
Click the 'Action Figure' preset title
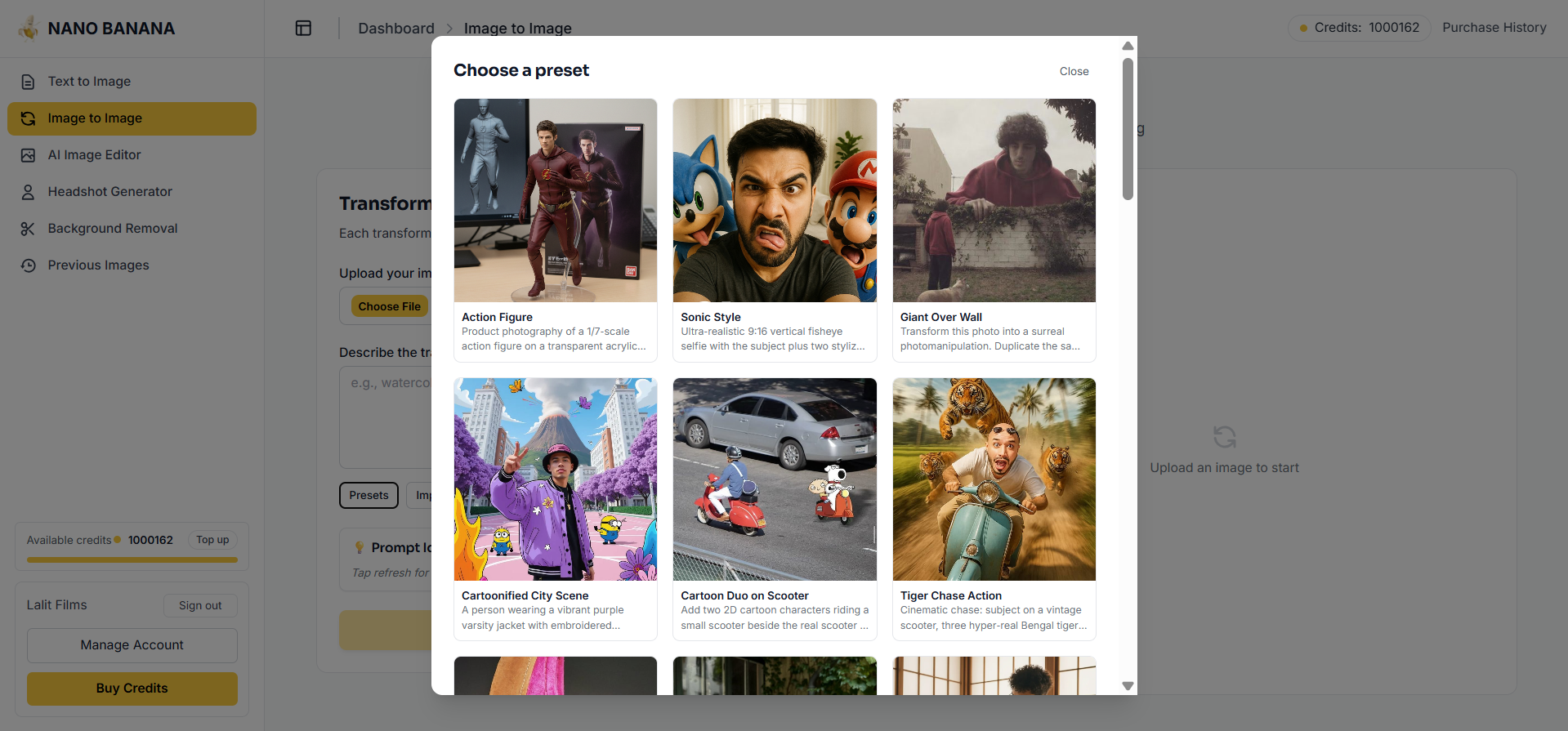(x=497, y=317)
